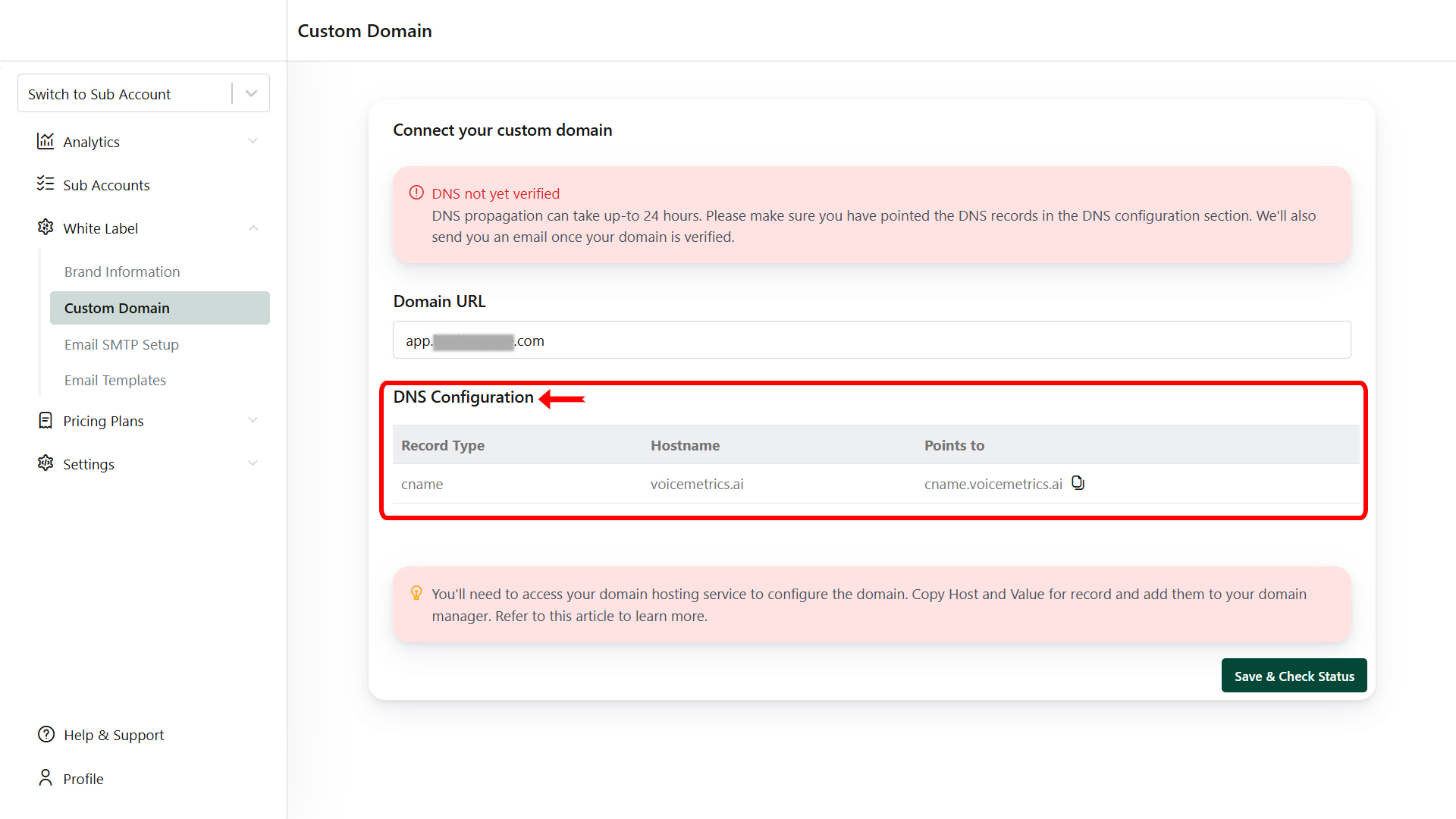The width and height of the screenshot is (1456, 819).
Task: Expand the Analytics menu chevron
Action: tap(253, 141)
